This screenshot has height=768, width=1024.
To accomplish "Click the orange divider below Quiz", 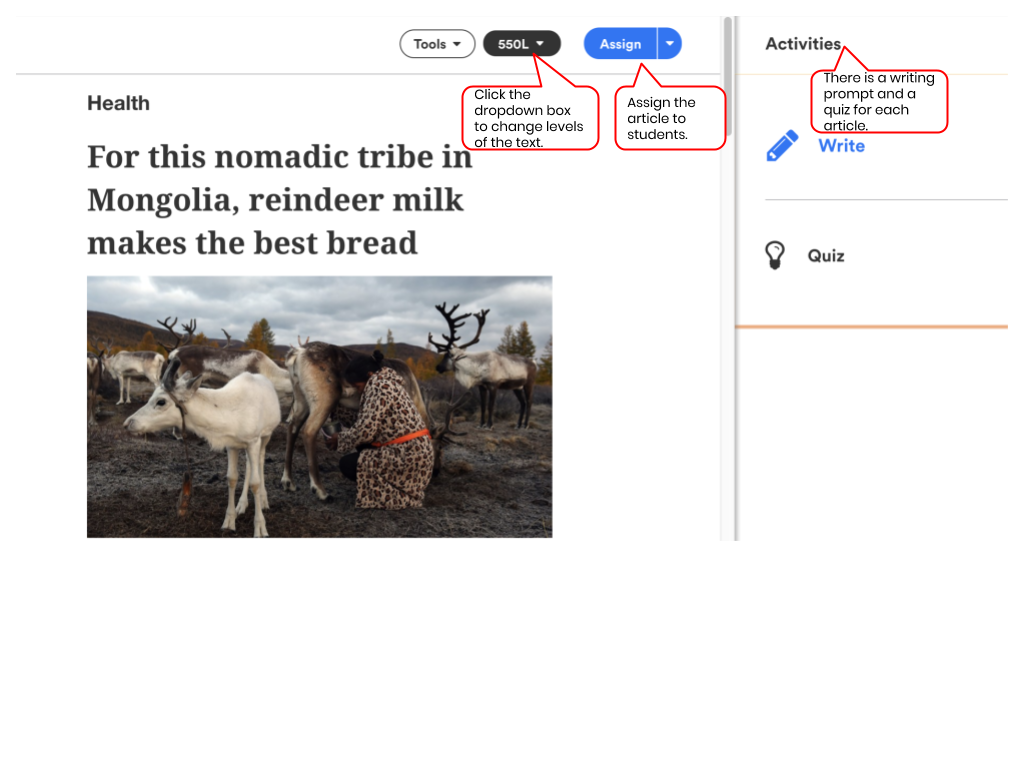I will coord(871,327).
